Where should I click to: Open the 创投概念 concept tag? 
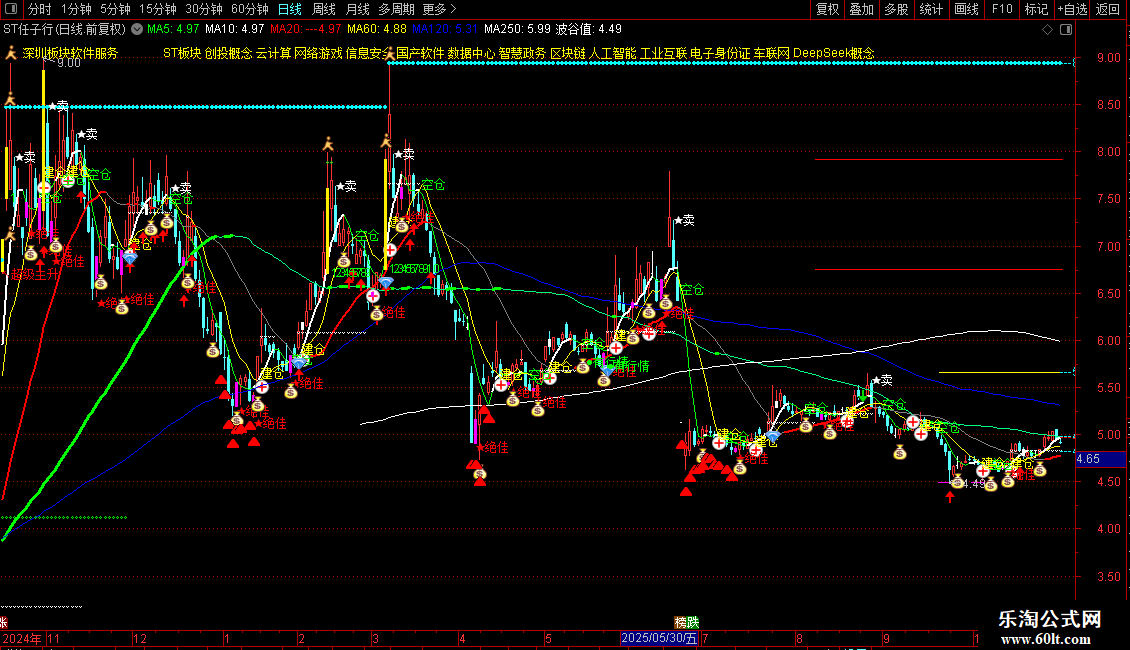pos(228,53)
